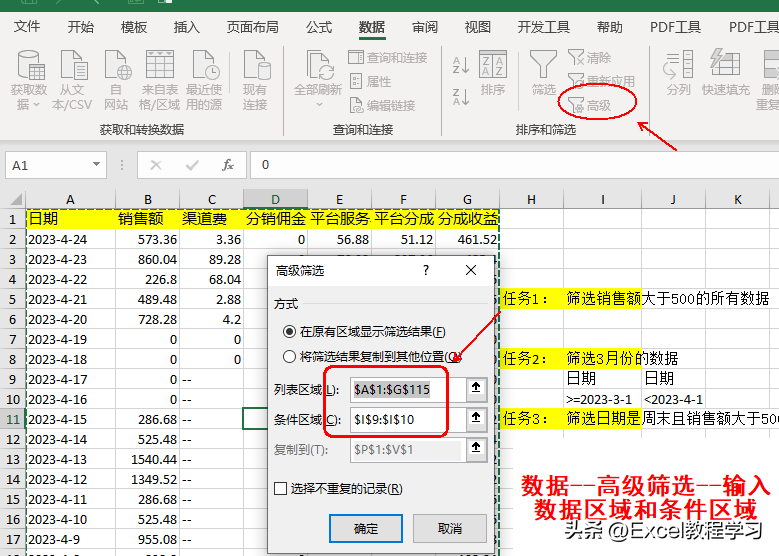
Task: Click the A-Z ascending sort icon
Action: [x=461, y=65]
